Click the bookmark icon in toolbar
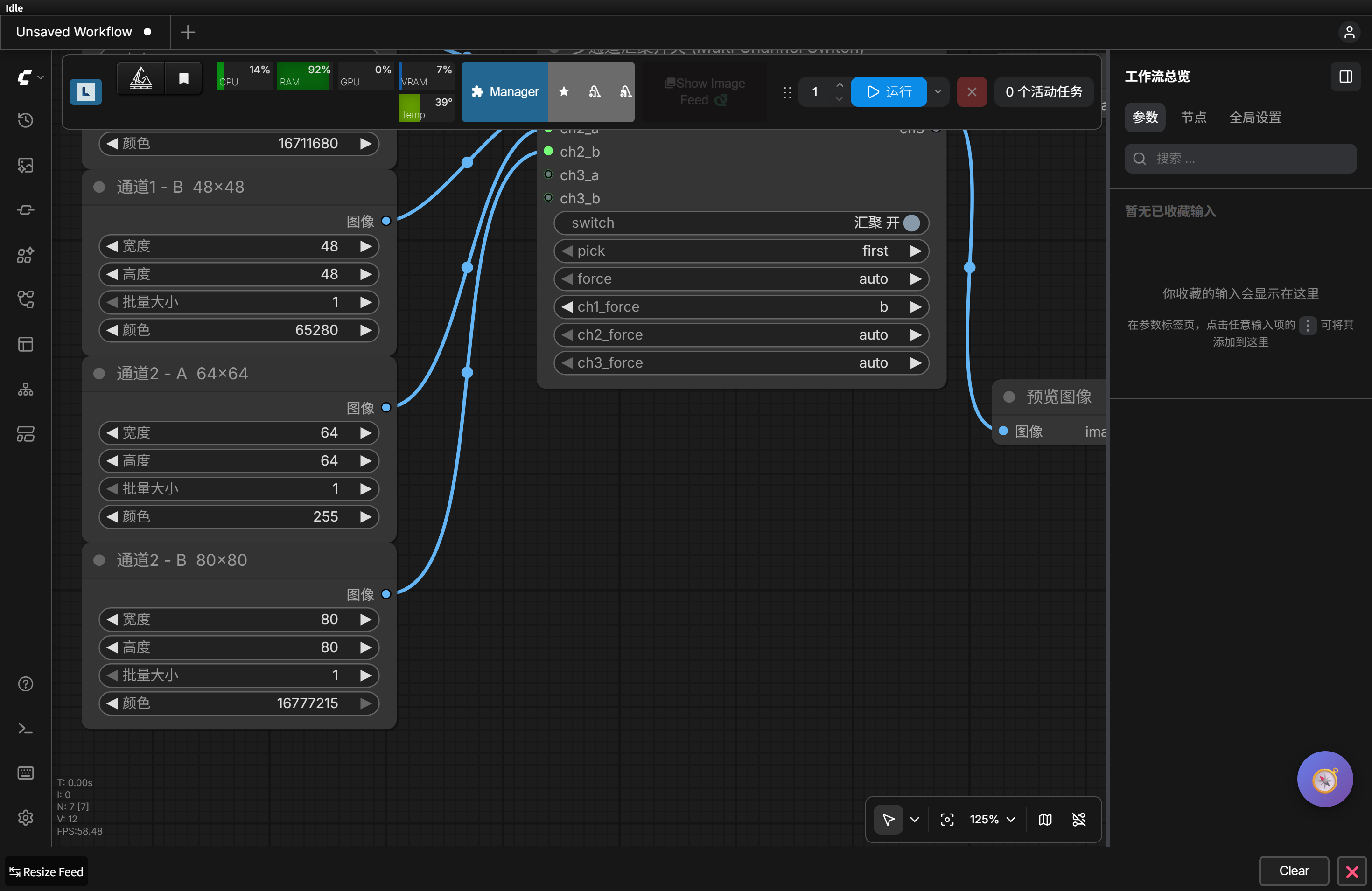The image size is (1372, 891). (183, 78)
